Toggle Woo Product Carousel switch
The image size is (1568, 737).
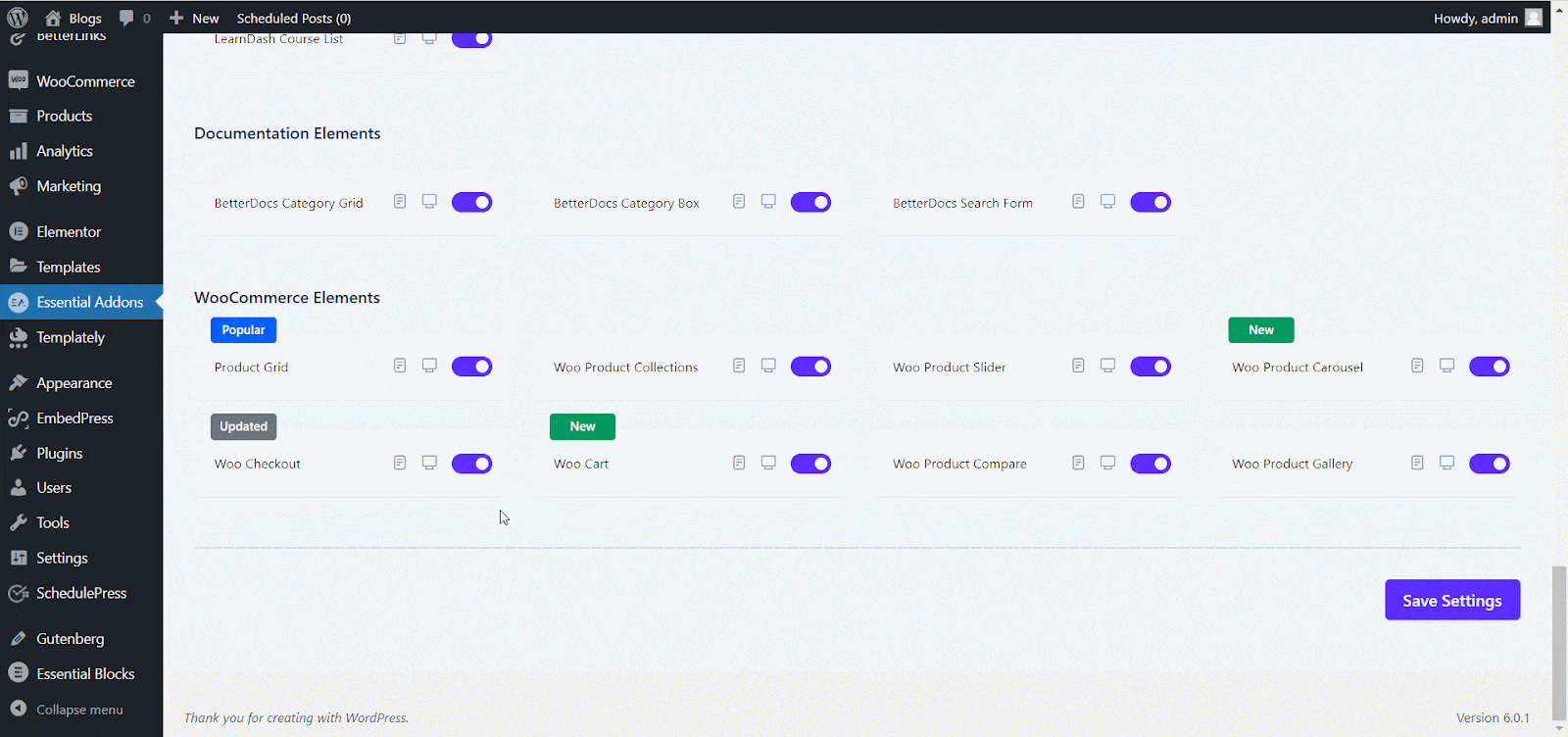coord(1490,367)
